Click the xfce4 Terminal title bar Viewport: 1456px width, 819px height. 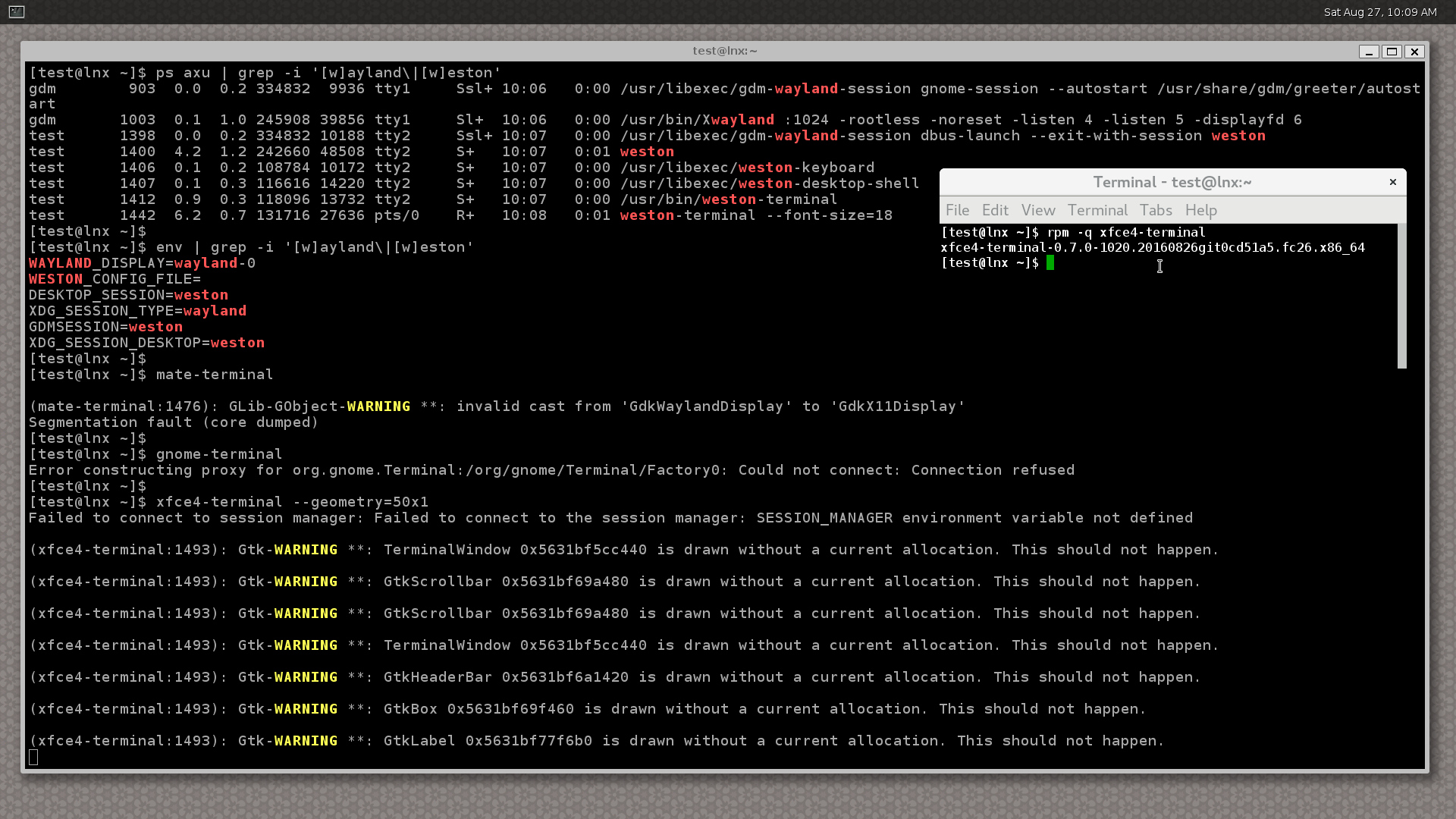(1172, 182)
